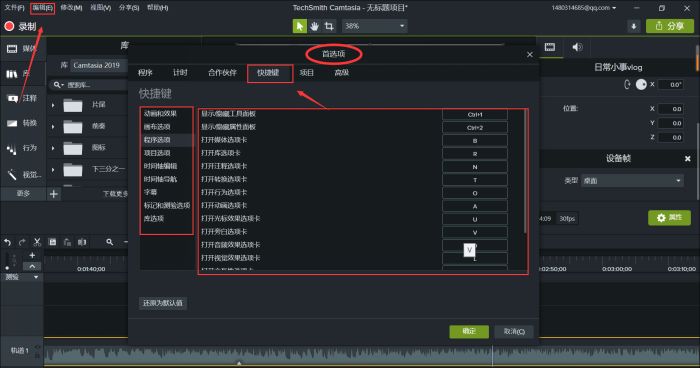Select the arrow pointer edit tool
Viewport: 700px width, 368px height.
(x=300, y=26)
